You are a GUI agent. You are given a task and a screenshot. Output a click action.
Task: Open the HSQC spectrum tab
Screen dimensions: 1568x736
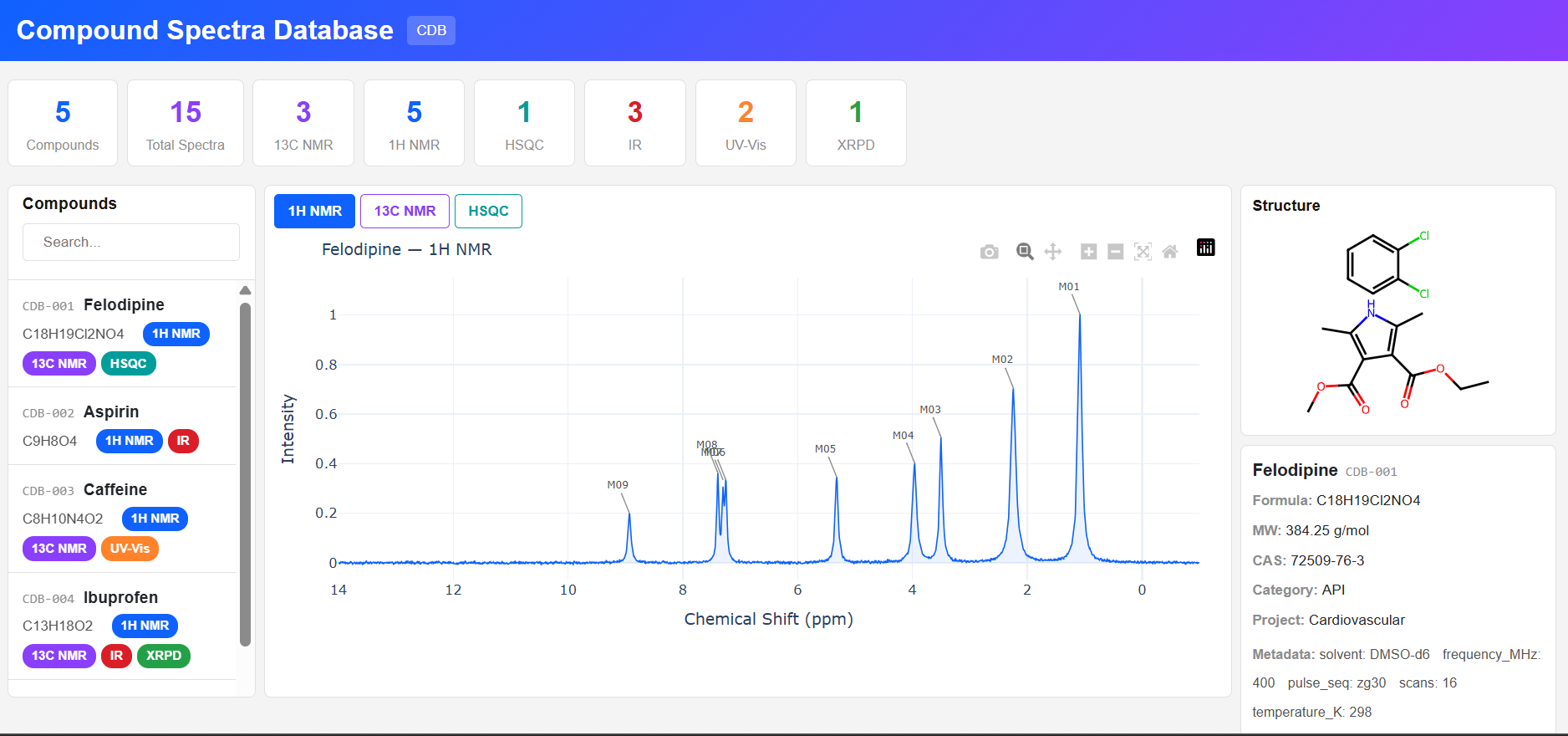point(488,211)
